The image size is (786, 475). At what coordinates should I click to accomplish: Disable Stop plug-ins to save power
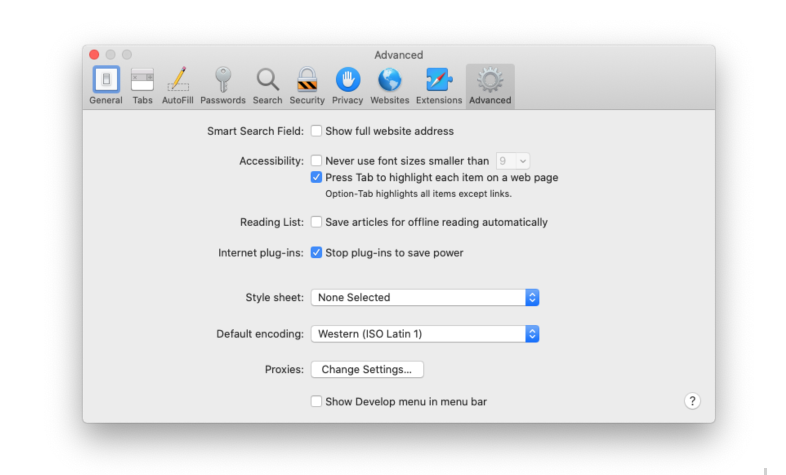316,253
